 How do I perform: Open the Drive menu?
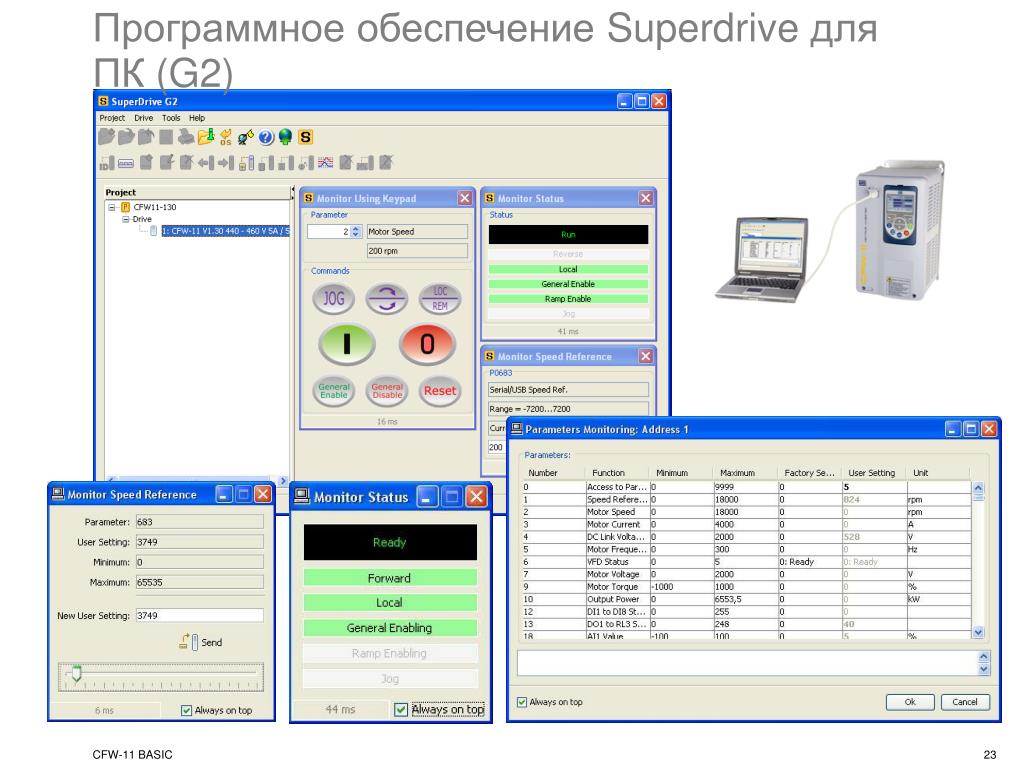[144, 118]
